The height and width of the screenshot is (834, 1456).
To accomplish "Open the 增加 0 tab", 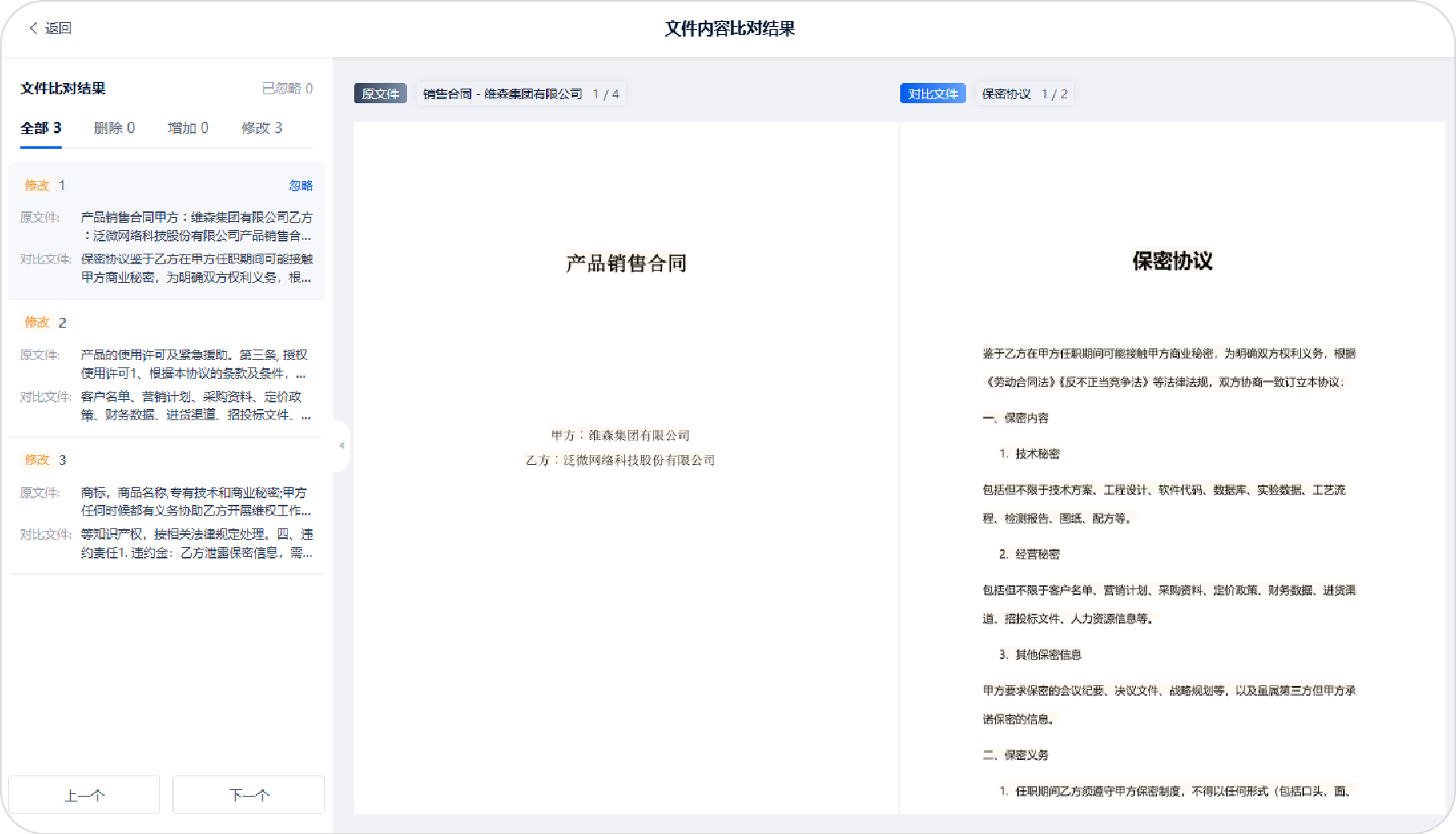I will click(188, 128).
